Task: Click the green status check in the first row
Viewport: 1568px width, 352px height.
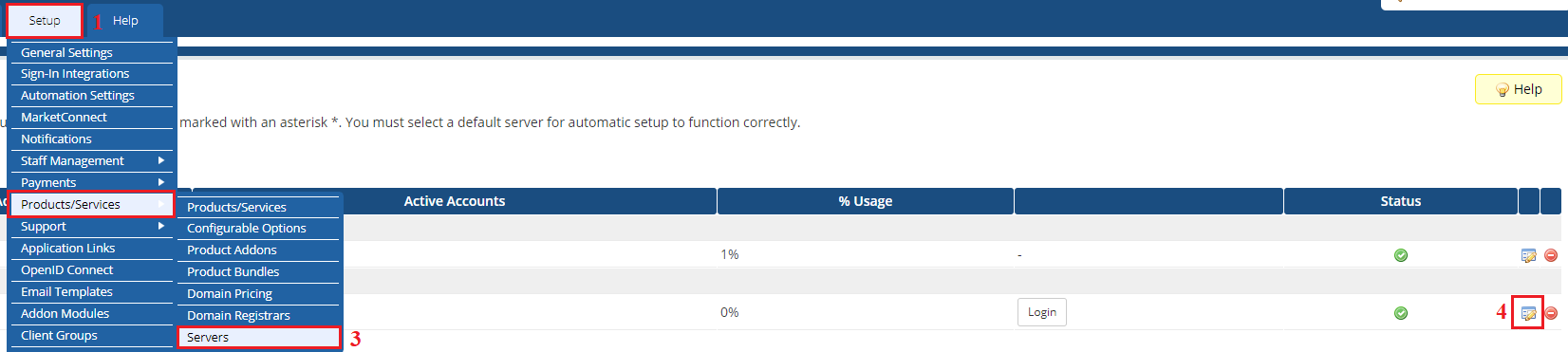Action: [x=1401, y=255]
